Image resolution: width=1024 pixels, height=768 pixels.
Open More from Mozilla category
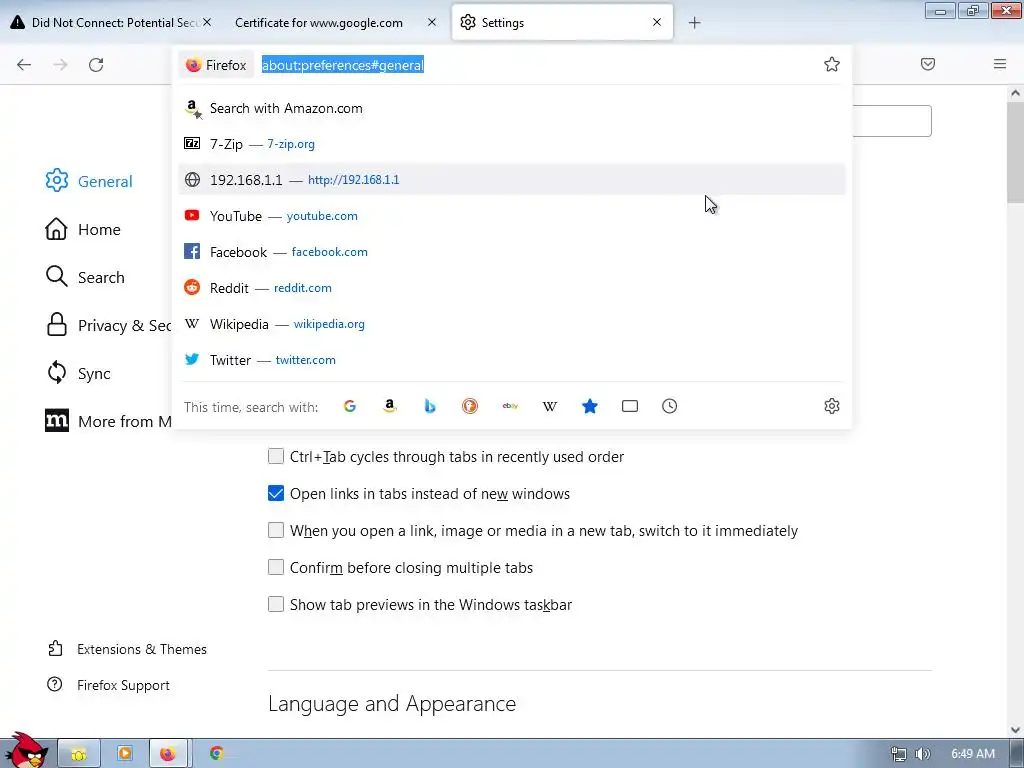click(108, 421)
